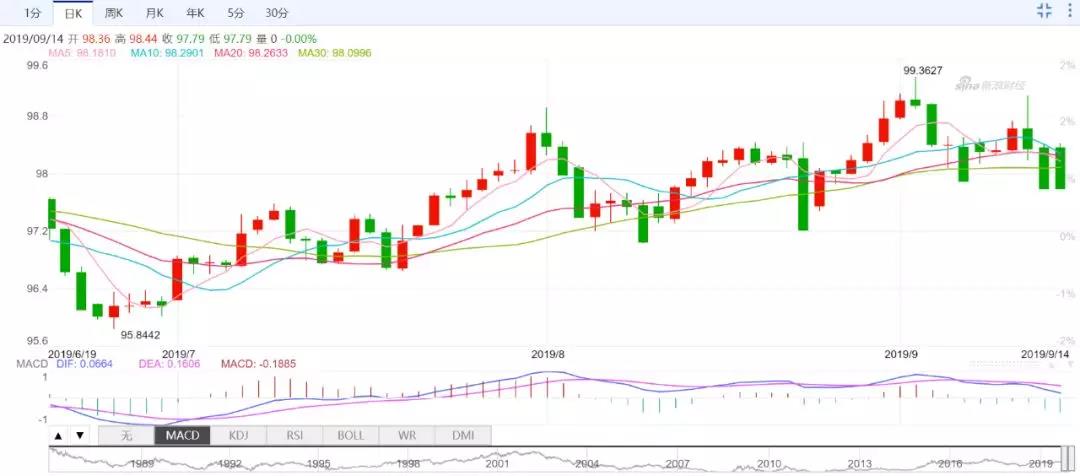Select the DMI indicator

point(462,436)
